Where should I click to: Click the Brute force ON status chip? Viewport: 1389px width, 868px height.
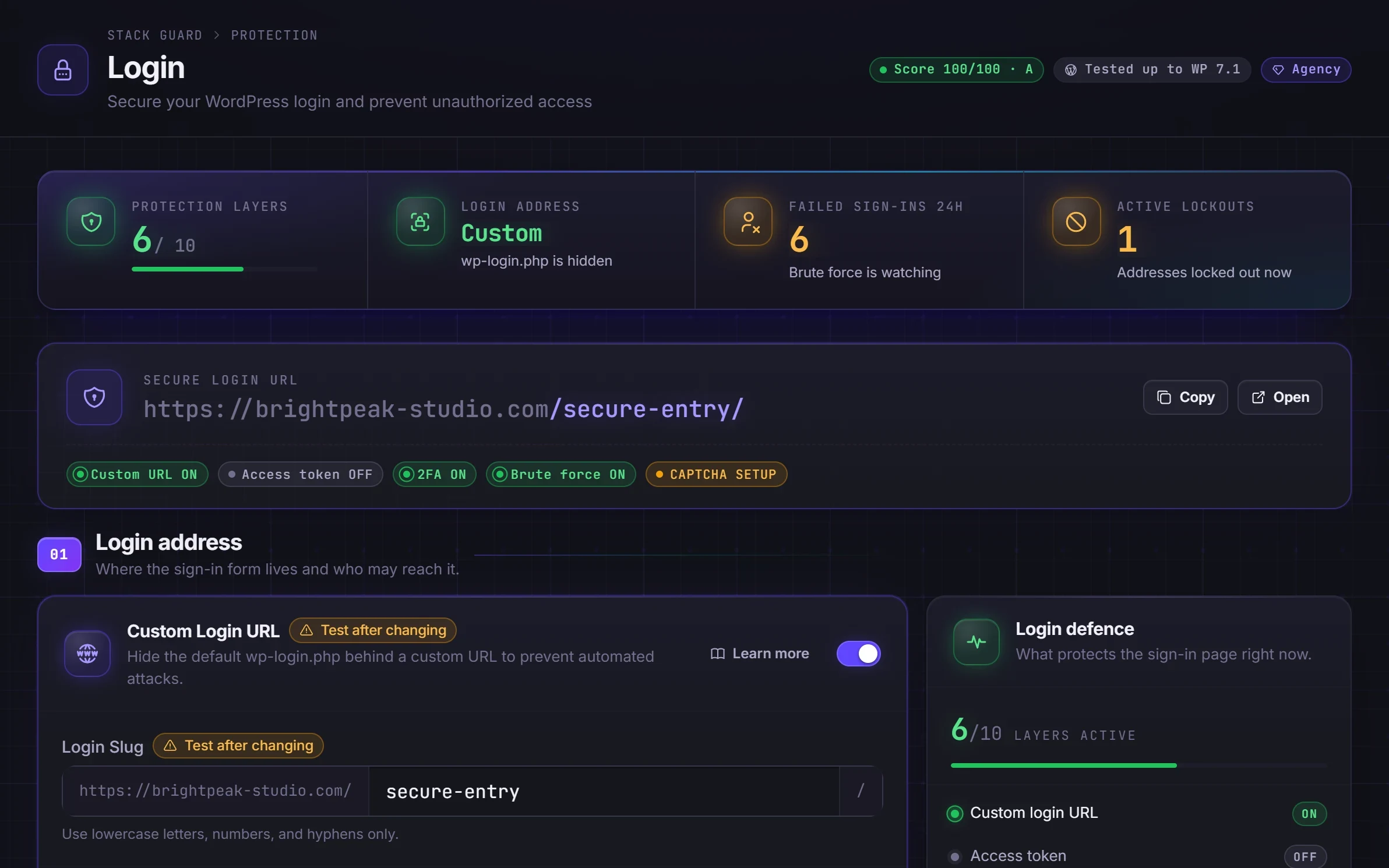pos(561,474)
